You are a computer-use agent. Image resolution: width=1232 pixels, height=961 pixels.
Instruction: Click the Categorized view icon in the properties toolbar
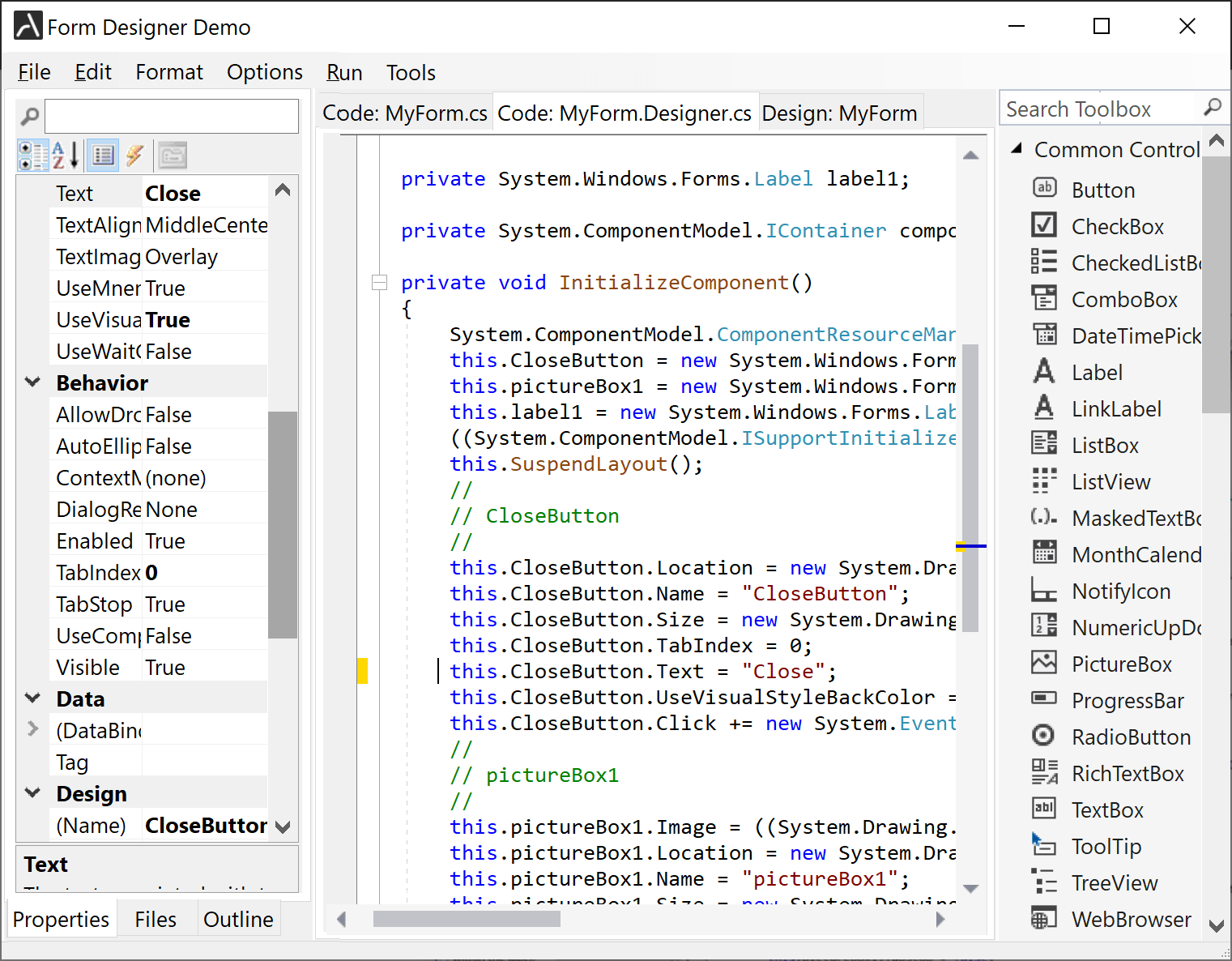click(33, 155)
